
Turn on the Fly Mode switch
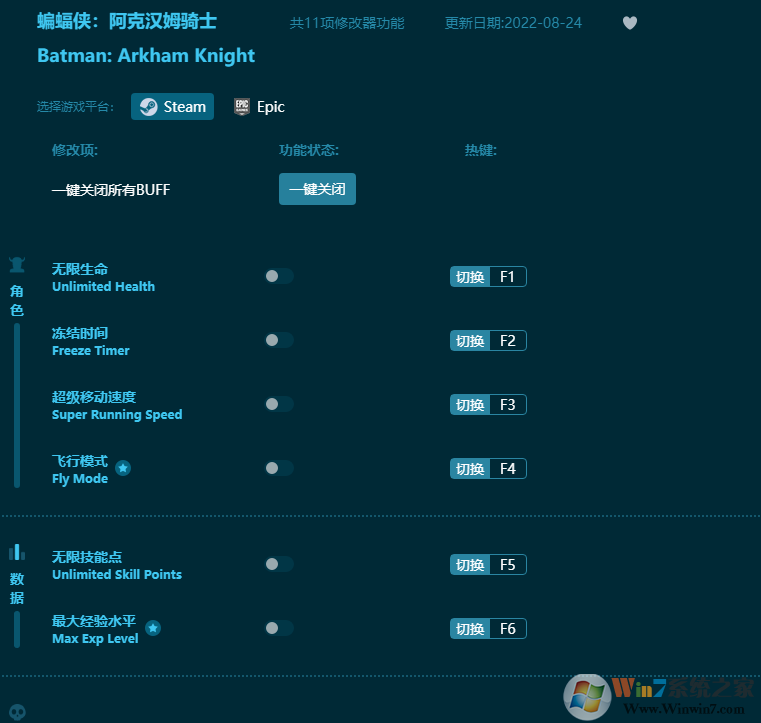[x=279, y=468]
